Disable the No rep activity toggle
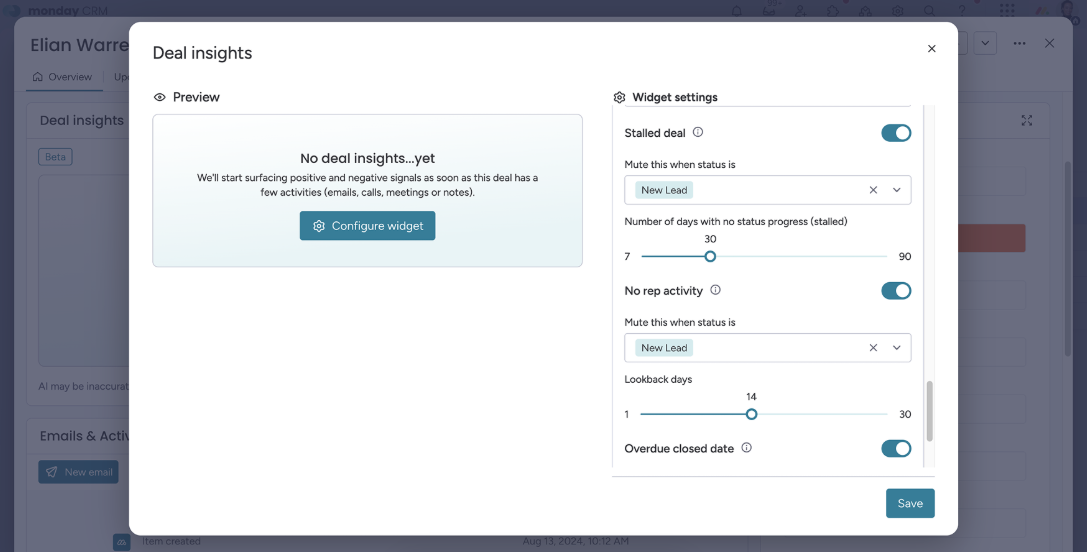 896,291
